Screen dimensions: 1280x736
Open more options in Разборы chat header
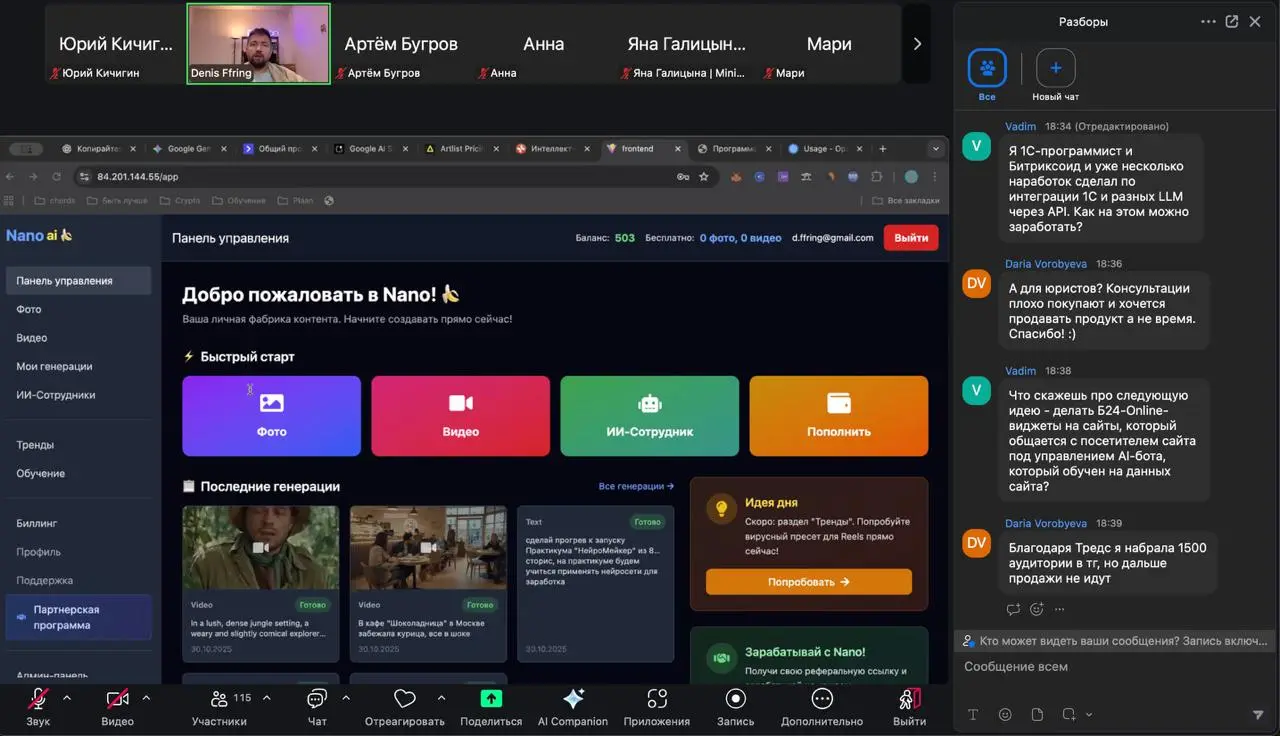pyautogui.click(x=1208, y=21)
